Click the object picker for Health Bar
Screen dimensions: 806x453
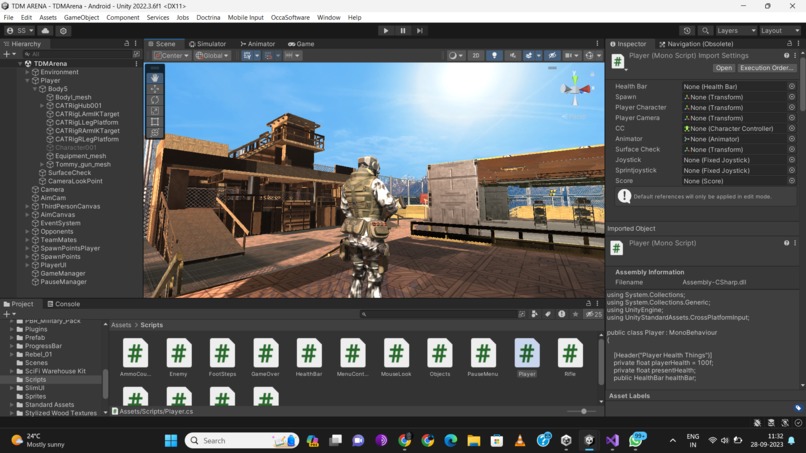point(792,86)
